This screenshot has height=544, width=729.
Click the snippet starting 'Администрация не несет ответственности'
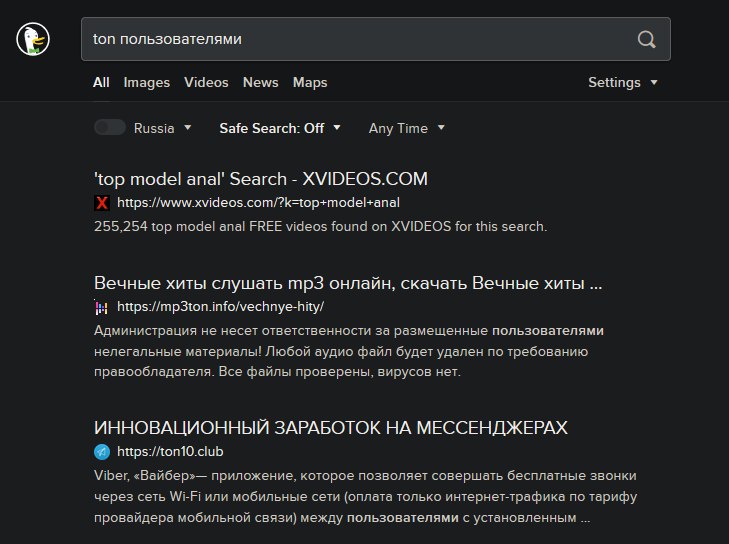(x=349, y=351)
